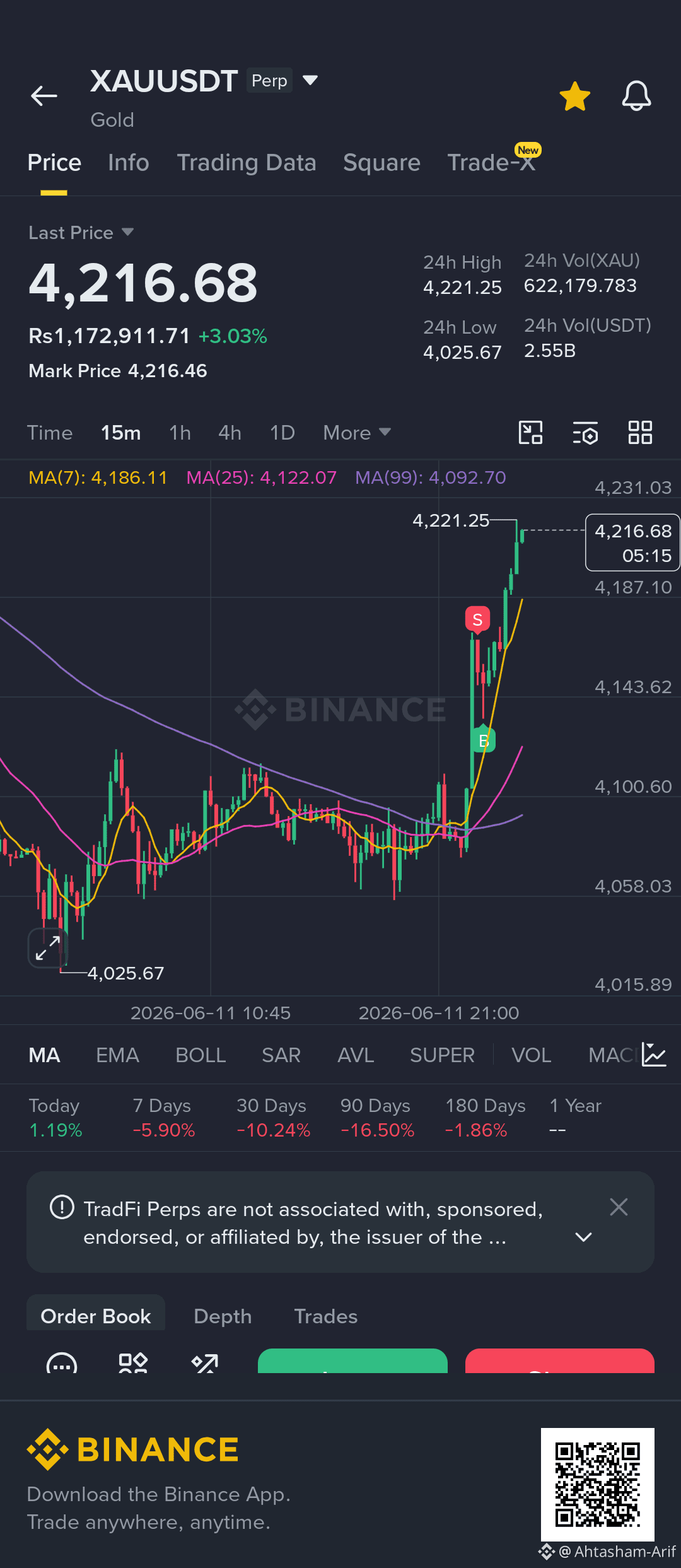Switch chart to 1D interval
Image resolution: width=681 pixels, height=1568 pixels.
point(282,433)
